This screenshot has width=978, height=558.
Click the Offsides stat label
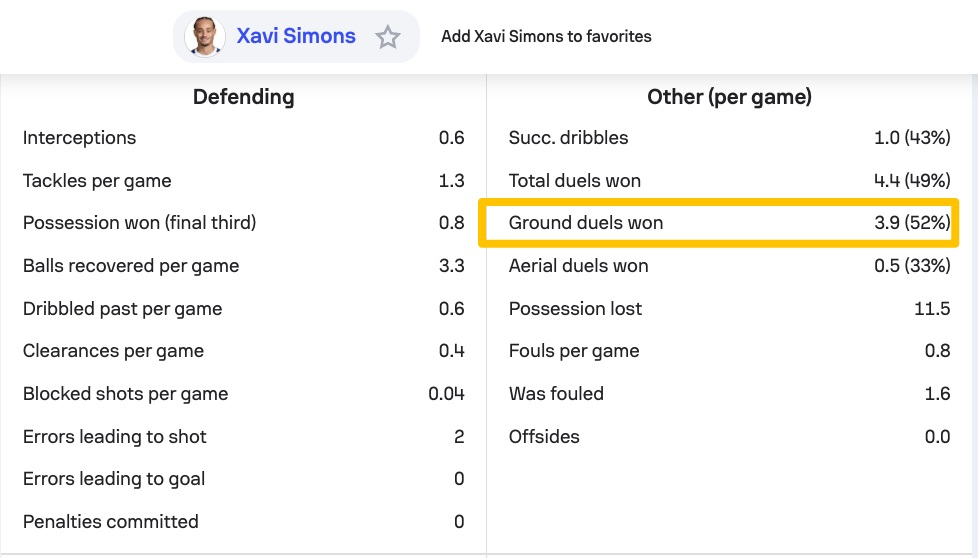click(544, 437)
